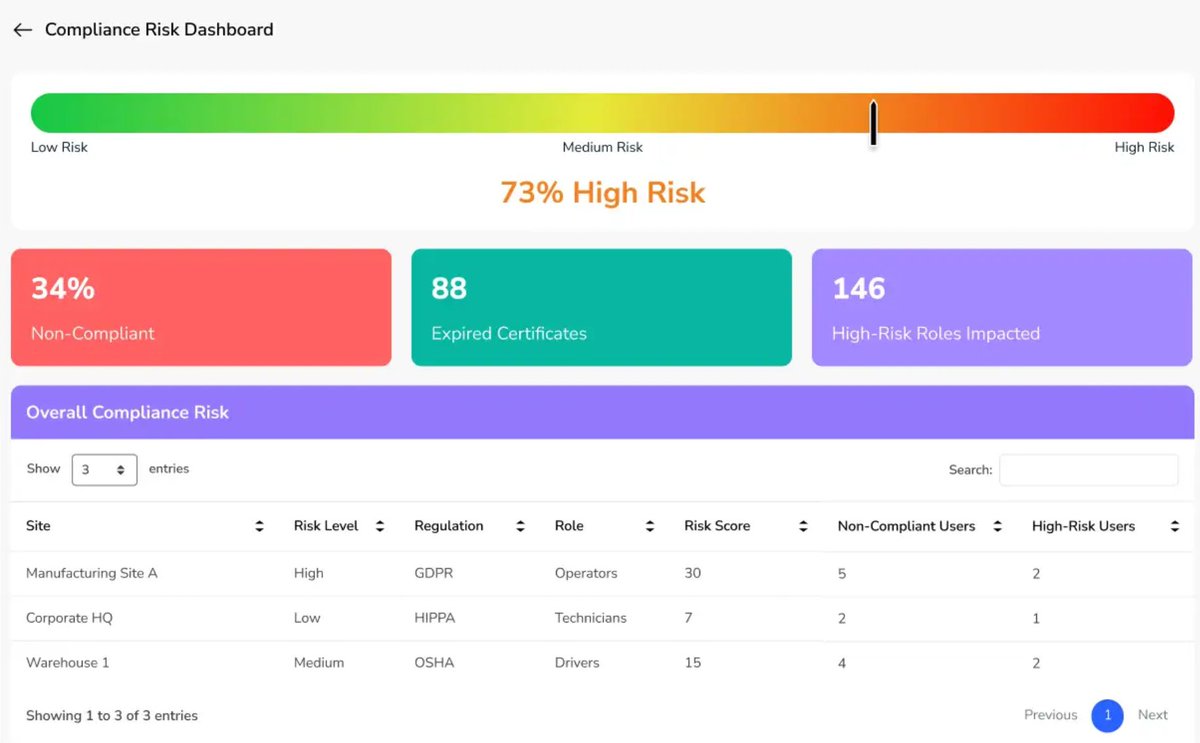Viewport: 1200px width, 743px height.
Task: Click the OSHA regulation cell
Action: tap(434, 663)
